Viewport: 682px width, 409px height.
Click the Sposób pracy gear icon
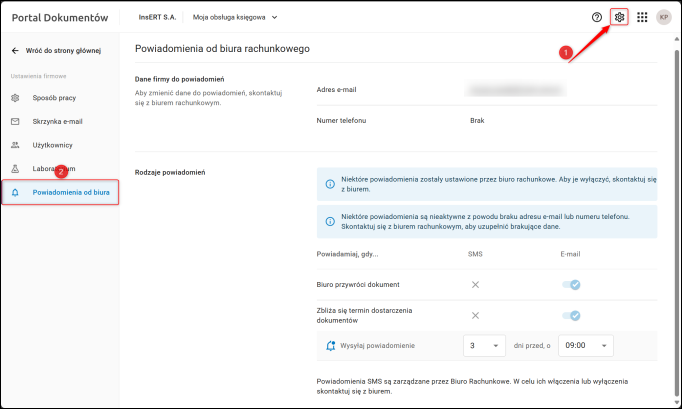click(15, 97)
